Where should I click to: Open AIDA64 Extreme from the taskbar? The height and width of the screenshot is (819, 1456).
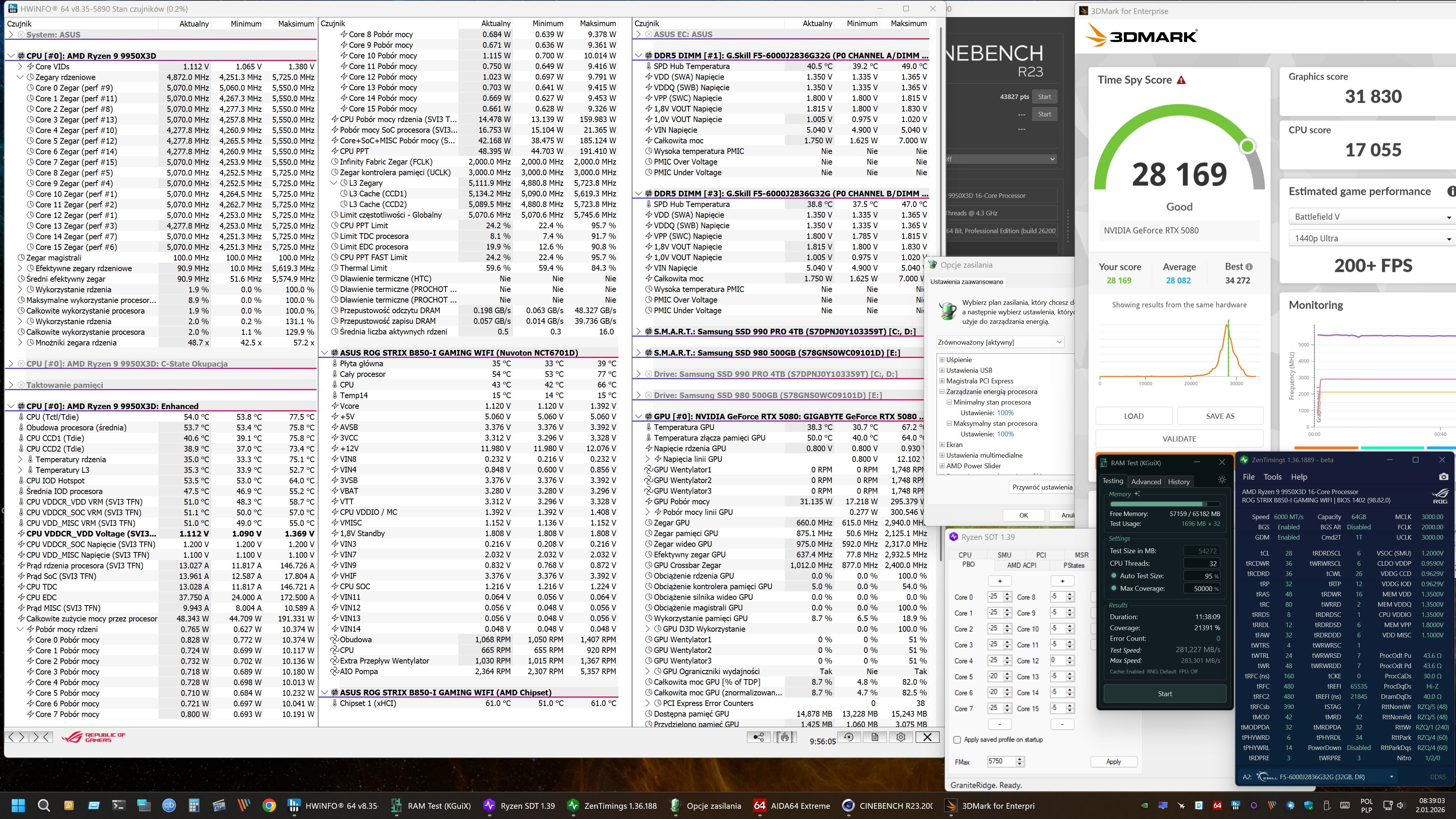click(x=793, y=805)
